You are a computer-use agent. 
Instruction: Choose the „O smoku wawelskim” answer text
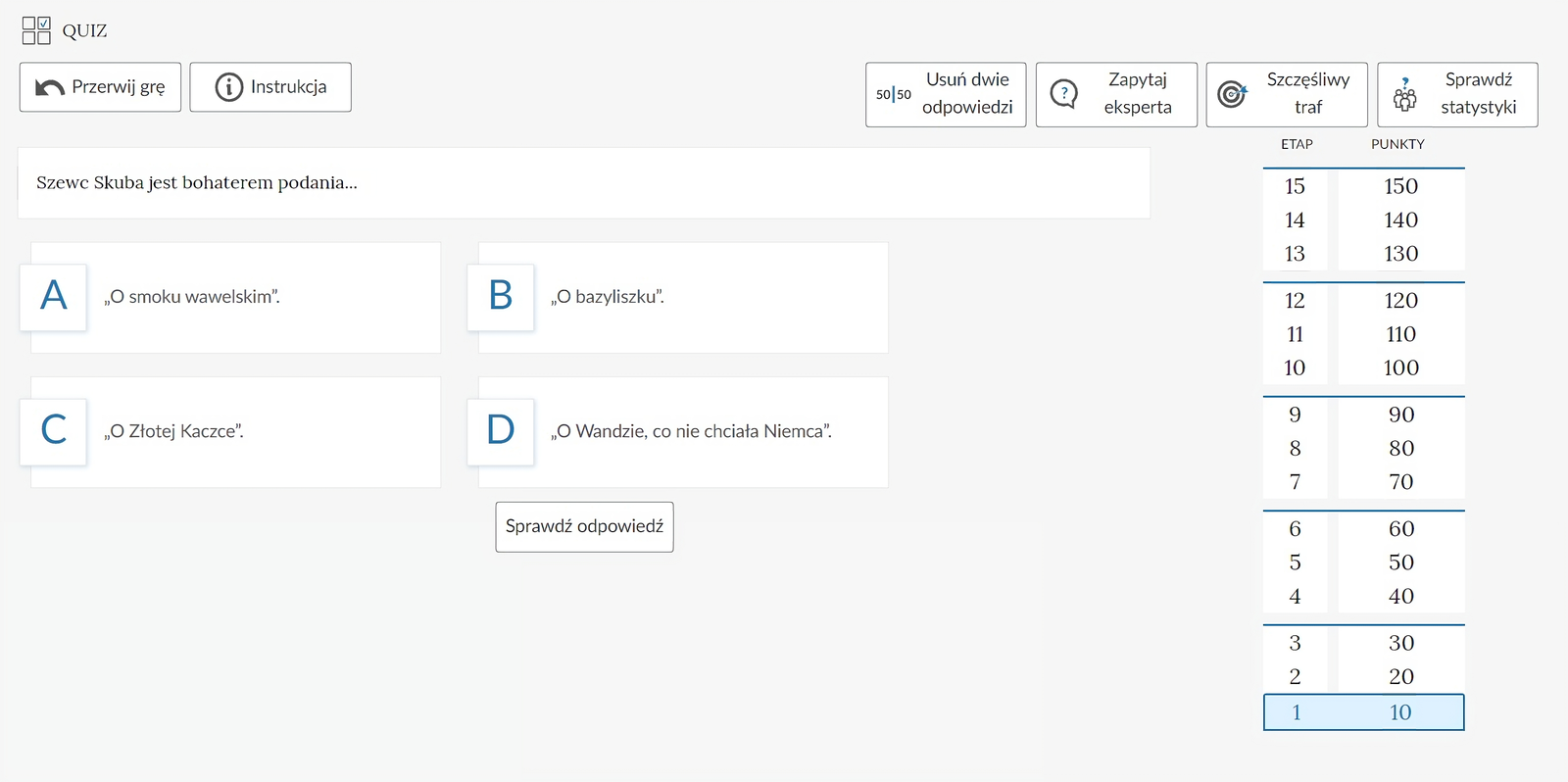[x=192, y=297]
